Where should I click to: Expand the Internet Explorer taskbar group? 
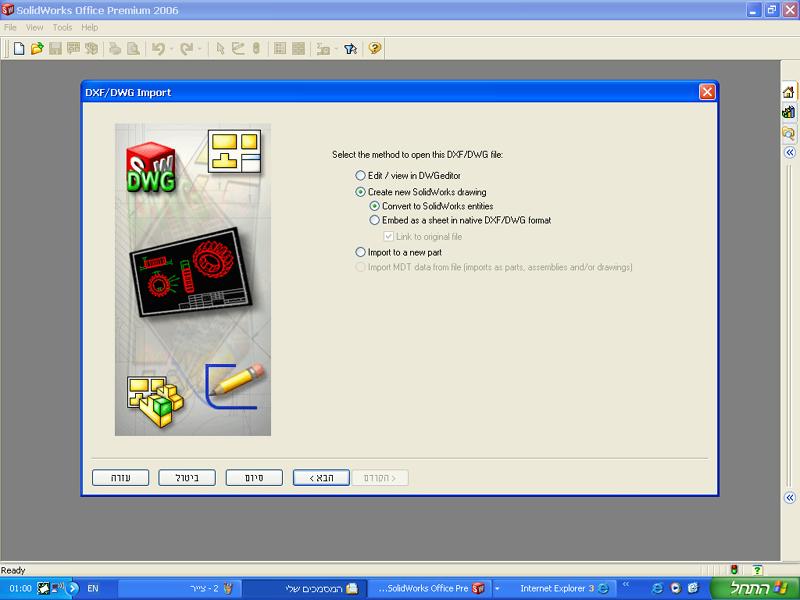[497, 588]
